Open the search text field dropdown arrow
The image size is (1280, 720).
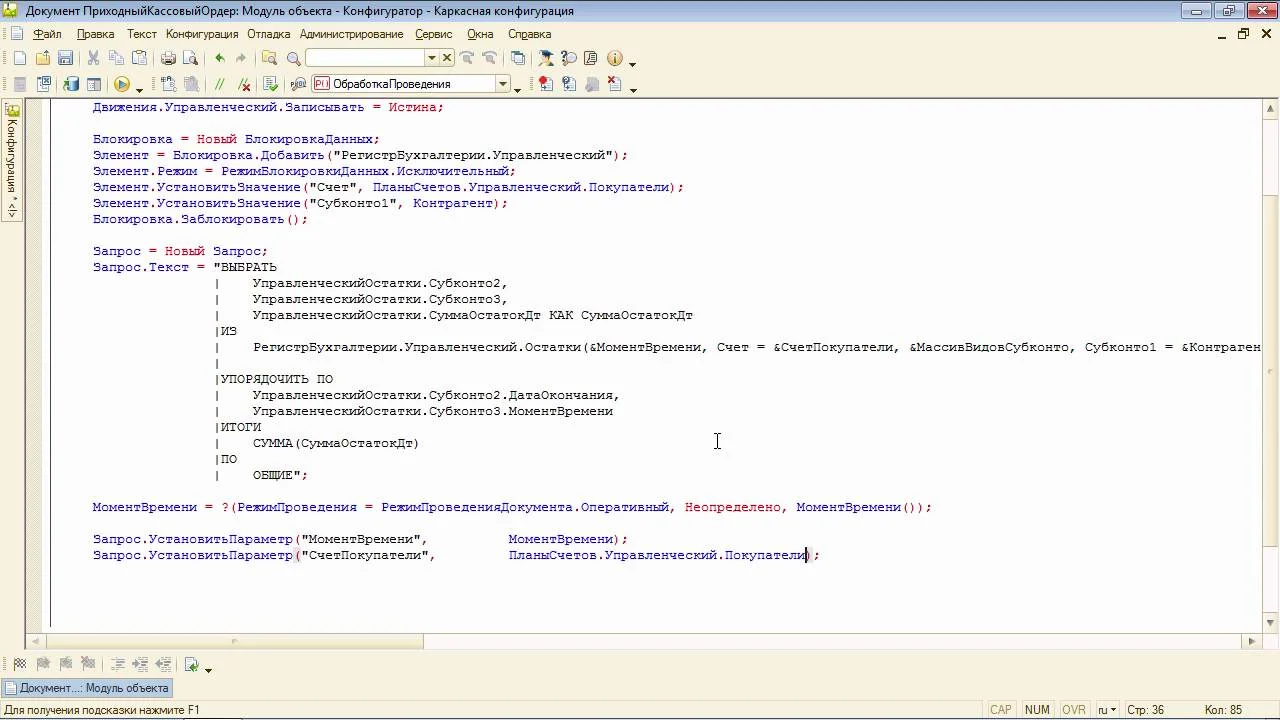pyautogui.click(x=431, y=59)
